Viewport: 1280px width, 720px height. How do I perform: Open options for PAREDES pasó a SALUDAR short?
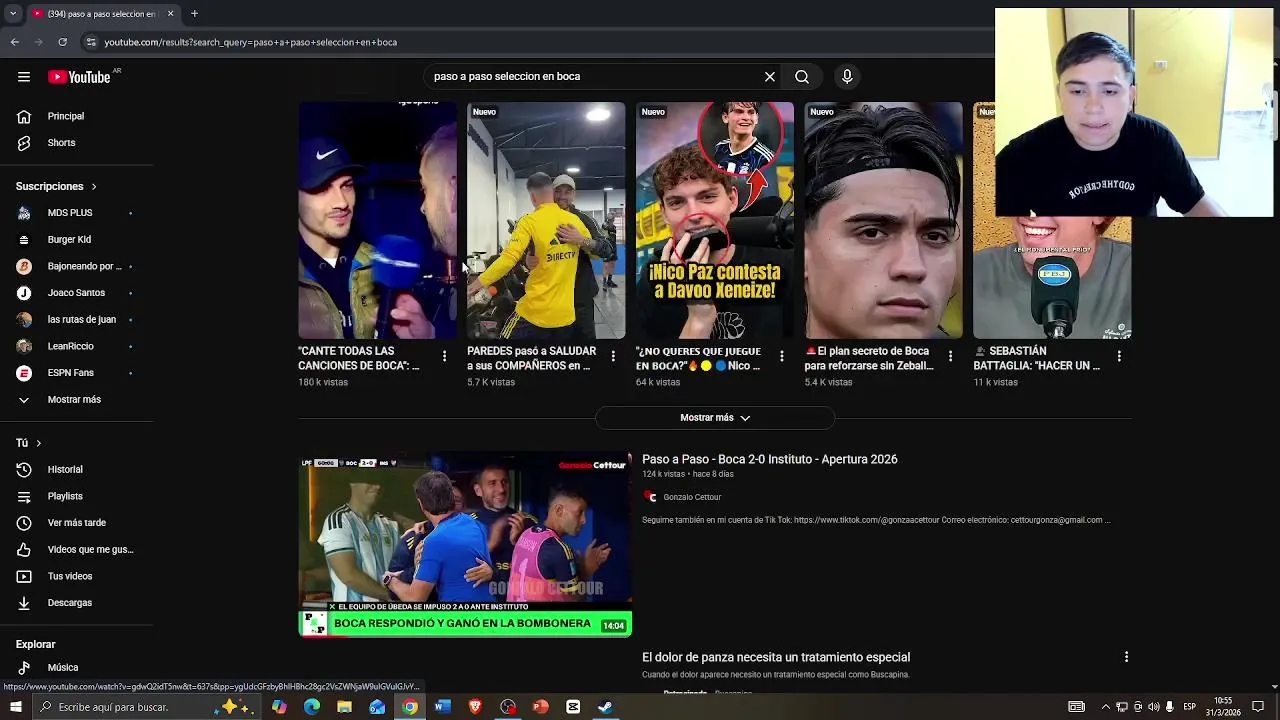pyautogui.click(x=613, y=356)
